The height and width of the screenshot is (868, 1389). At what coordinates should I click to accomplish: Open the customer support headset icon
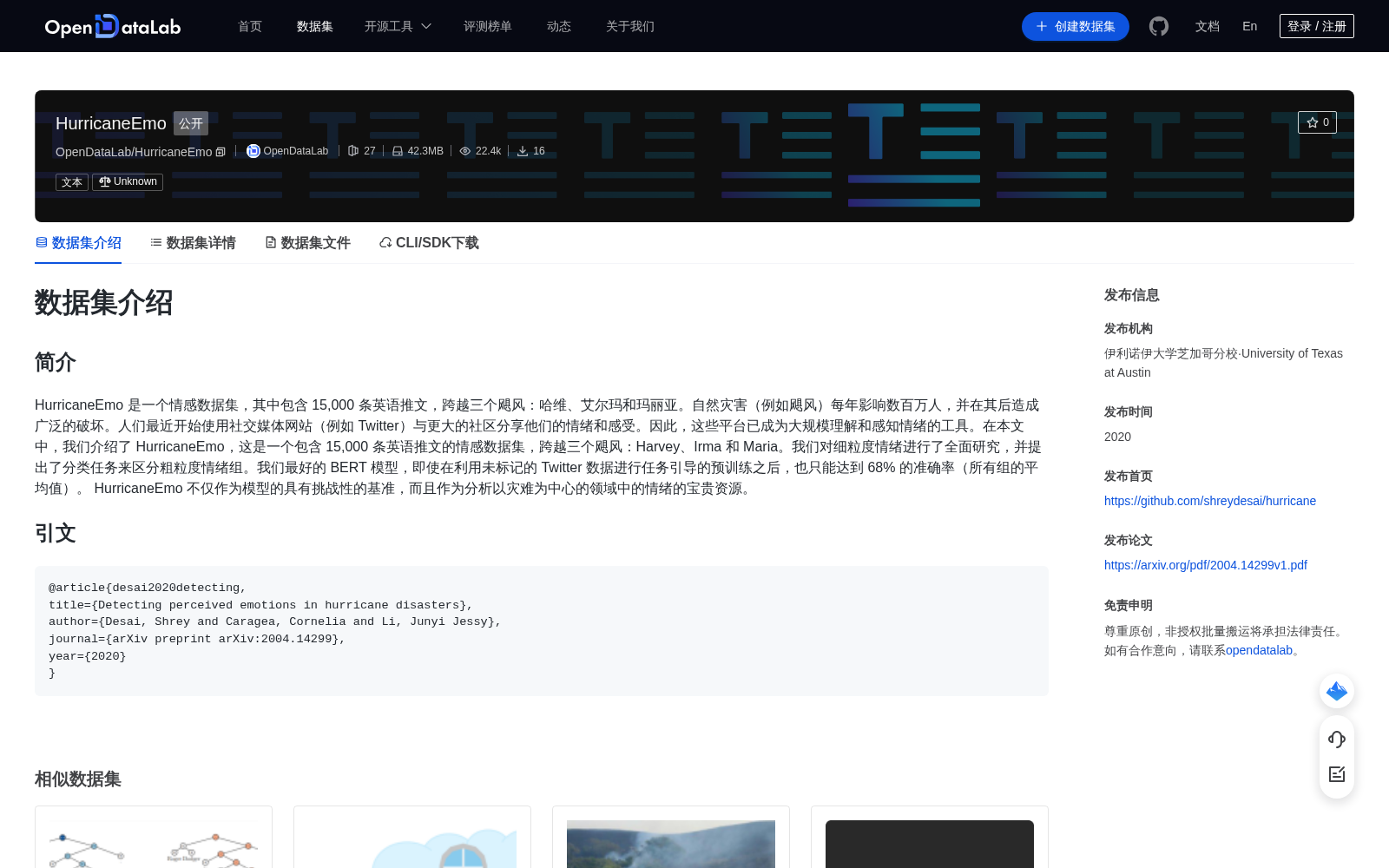point(1337,740)
